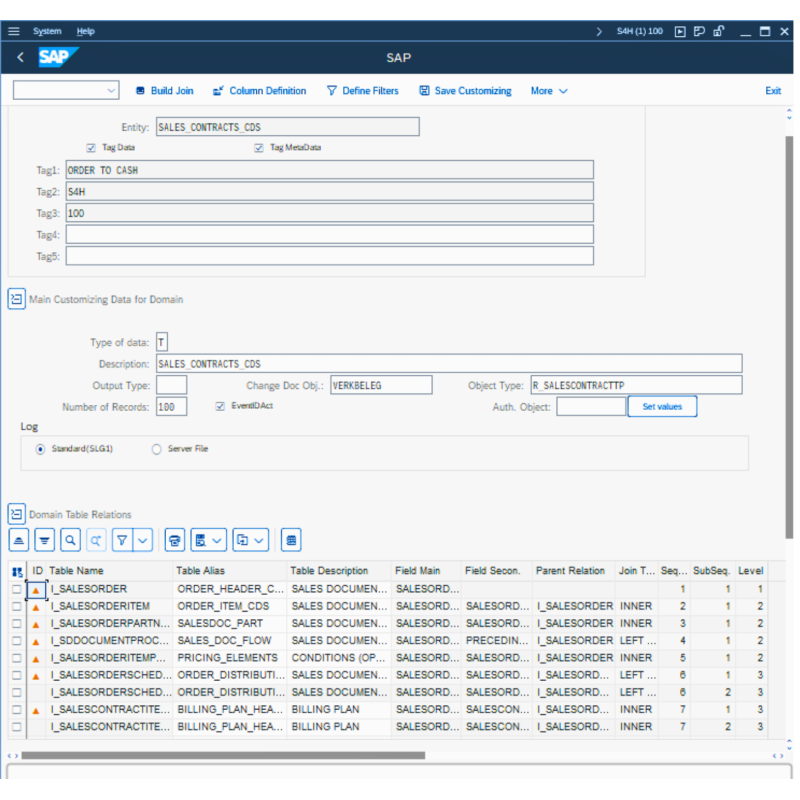Click the Main Customizing Data section icon
Screen dimensions: 800x800
click(16, 299)
